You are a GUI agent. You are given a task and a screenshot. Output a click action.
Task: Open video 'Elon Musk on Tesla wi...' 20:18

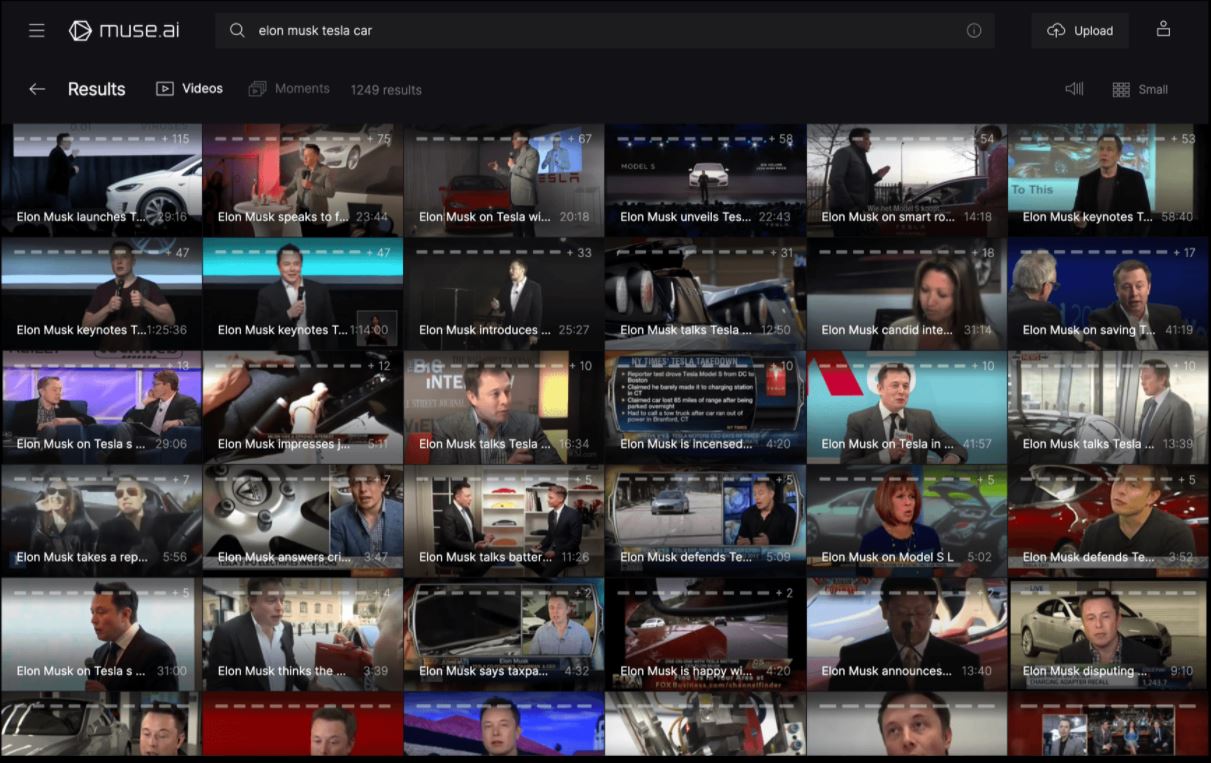click(x=504, y=180)
